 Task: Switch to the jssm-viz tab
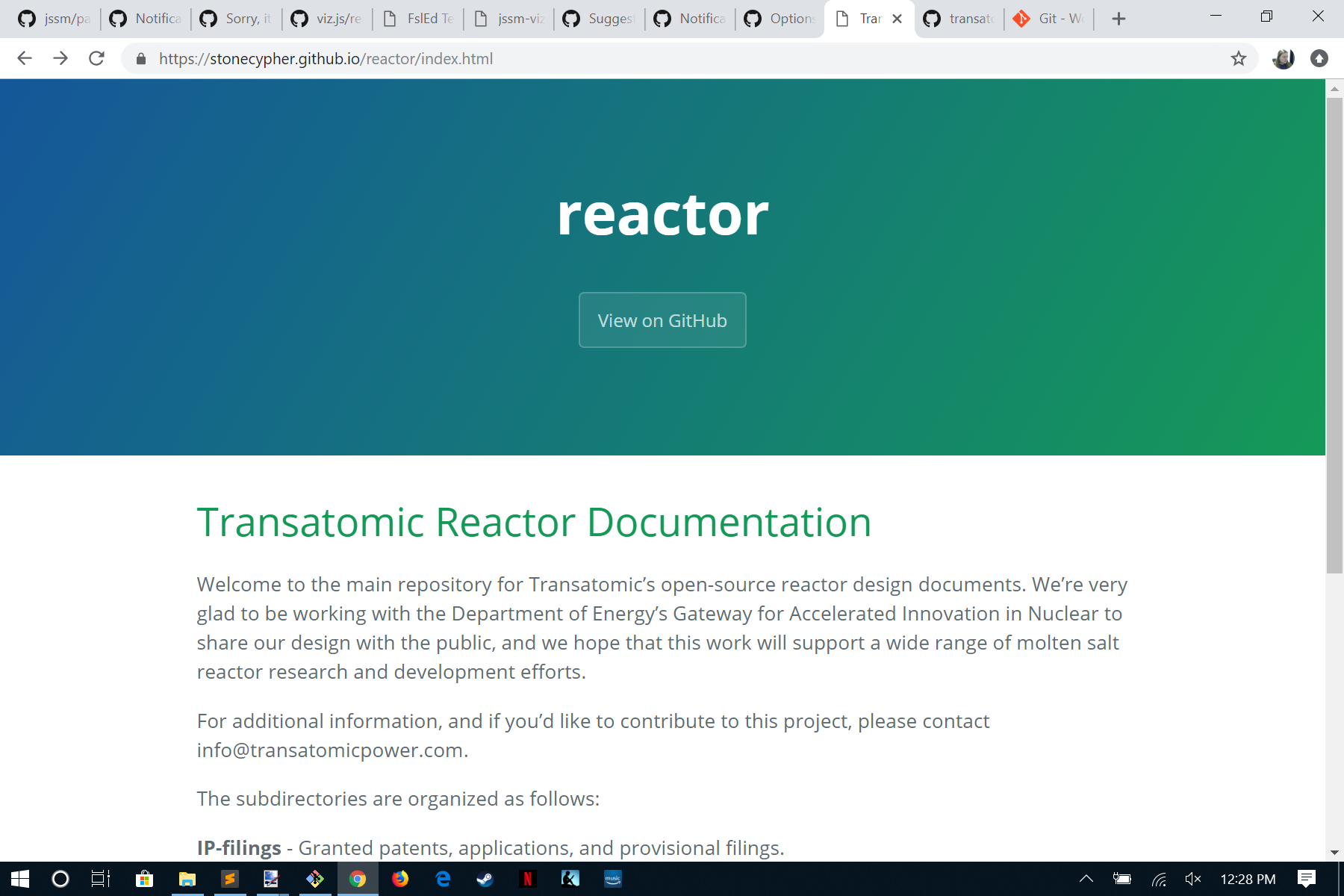pyautogui.click(x=509, y=19)
